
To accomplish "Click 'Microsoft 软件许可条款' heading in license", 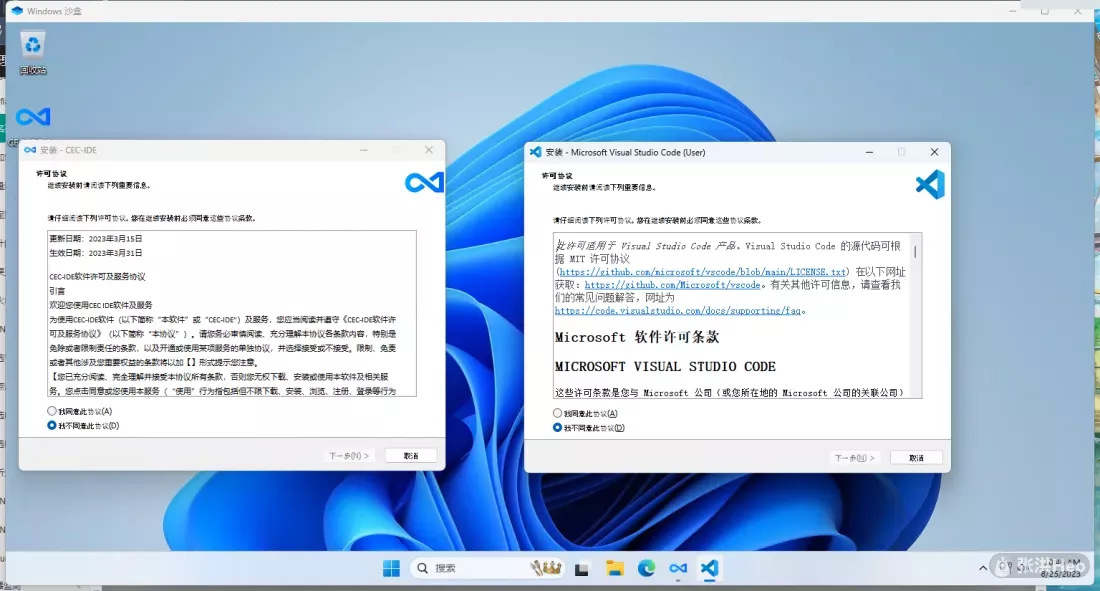I will 637,337.
